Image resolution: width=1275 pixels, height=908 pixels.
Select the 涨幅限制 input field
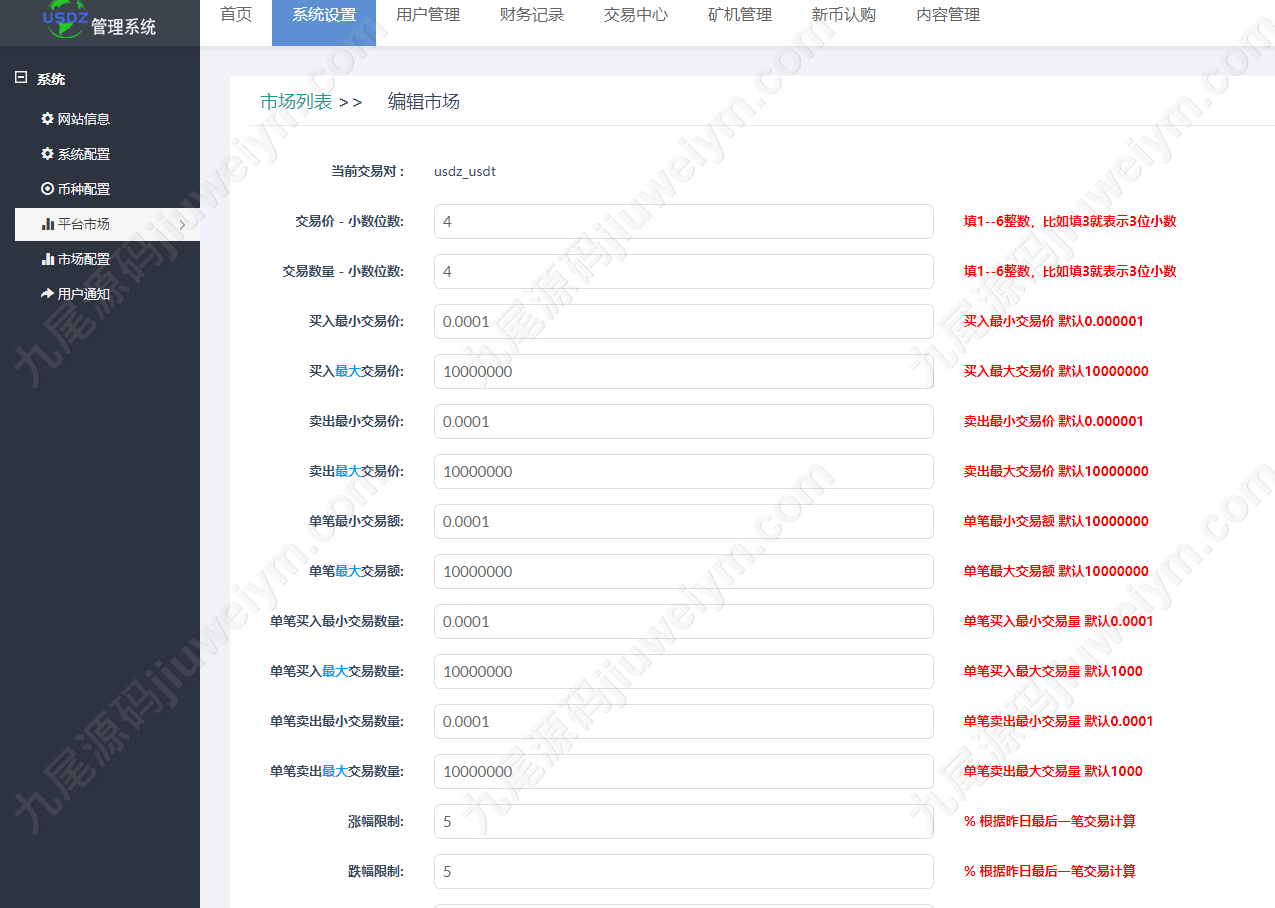tap(684, 822)
